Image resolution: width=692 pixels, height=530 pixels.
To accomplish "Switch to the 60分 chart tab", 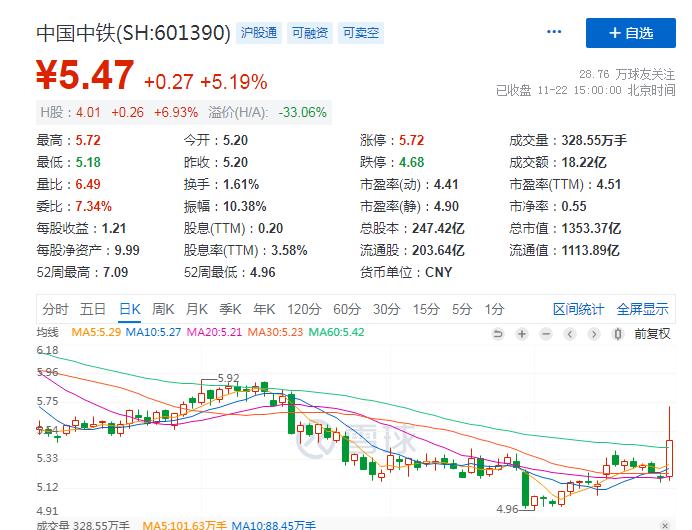I will [x=347, y=309].
